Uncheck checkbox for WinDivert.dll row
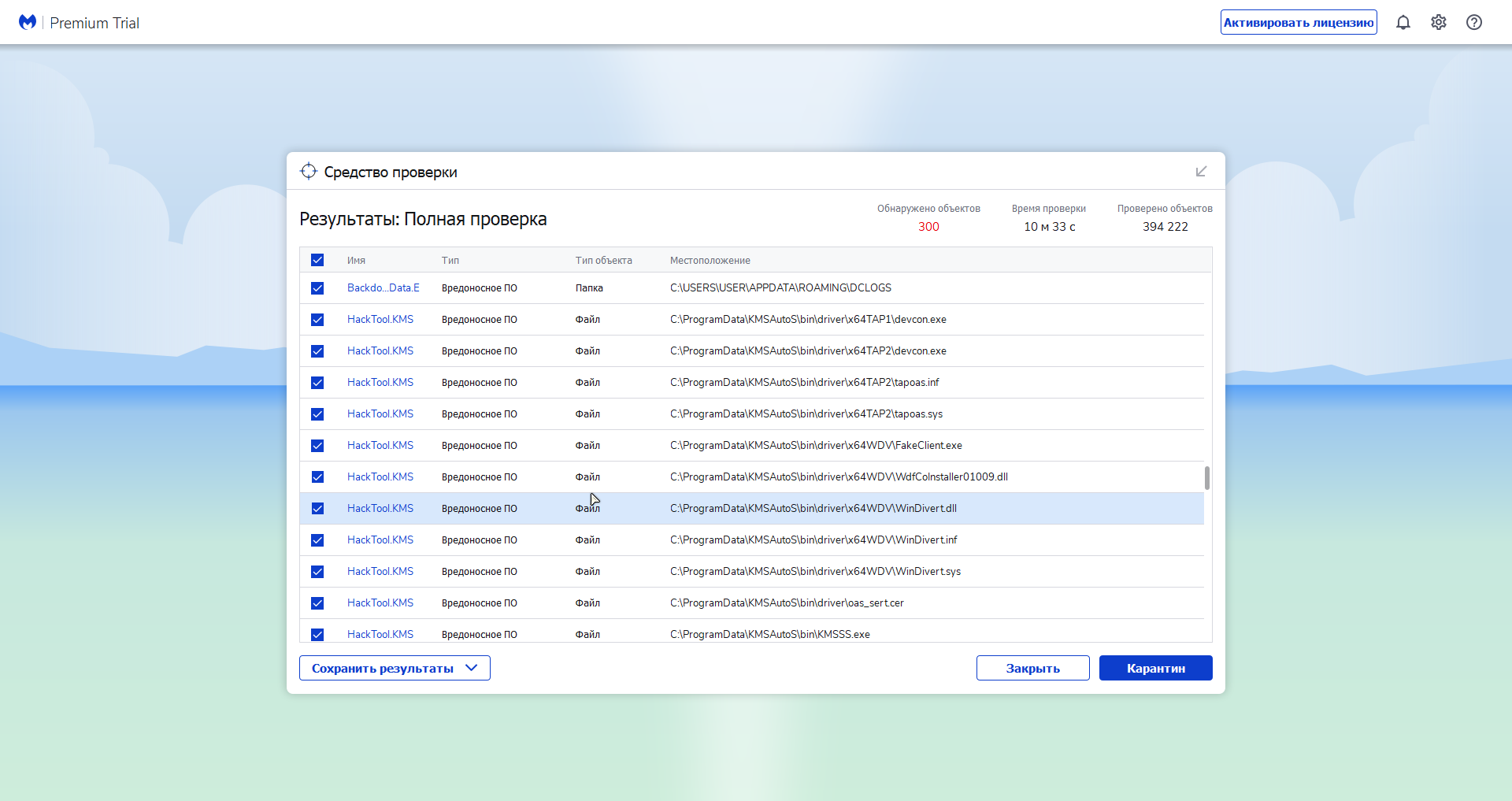 (x=317, y=509)
